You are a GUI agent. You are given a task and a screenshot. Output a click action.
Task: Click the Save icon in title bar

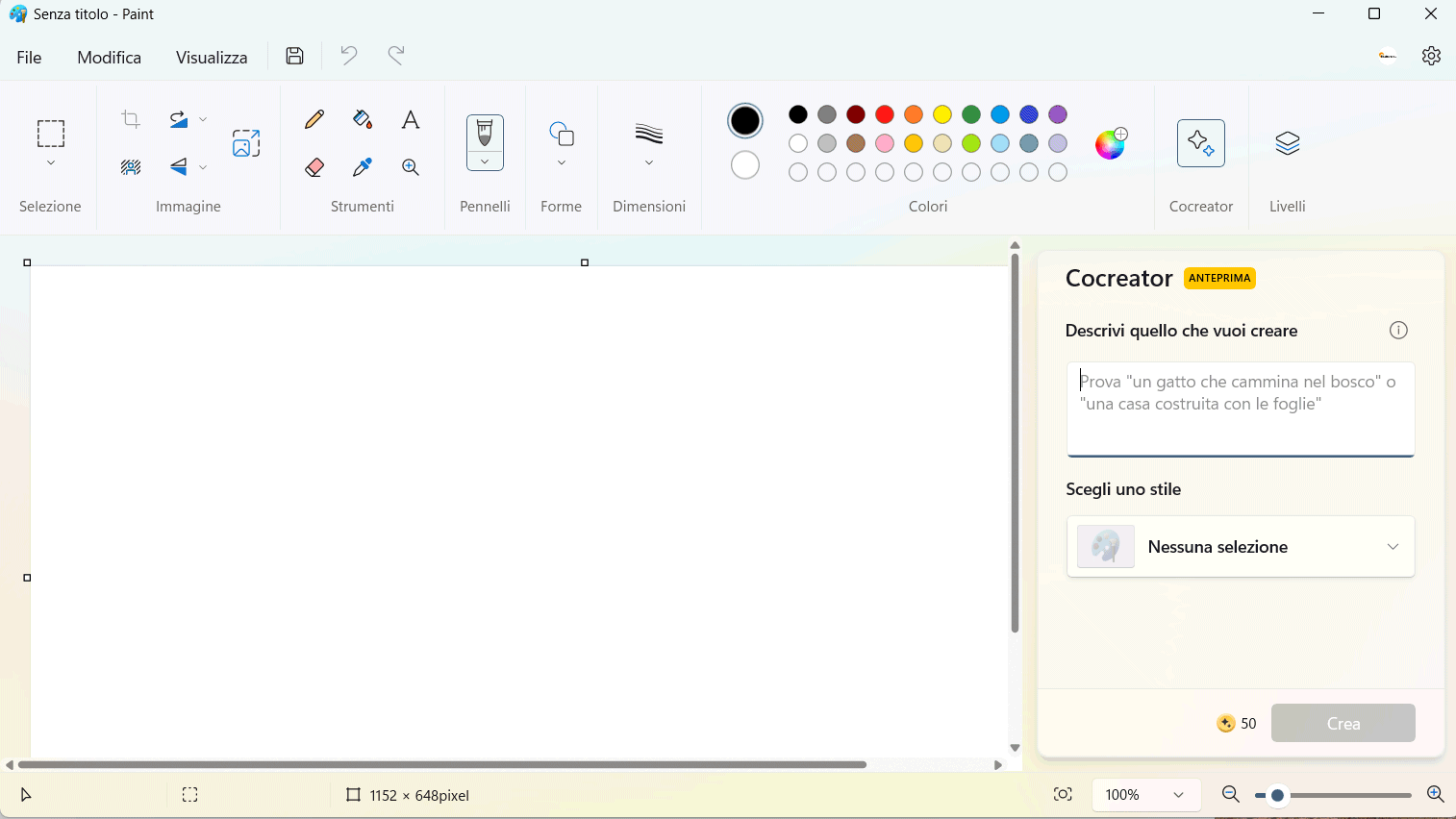tap(295, 56)
